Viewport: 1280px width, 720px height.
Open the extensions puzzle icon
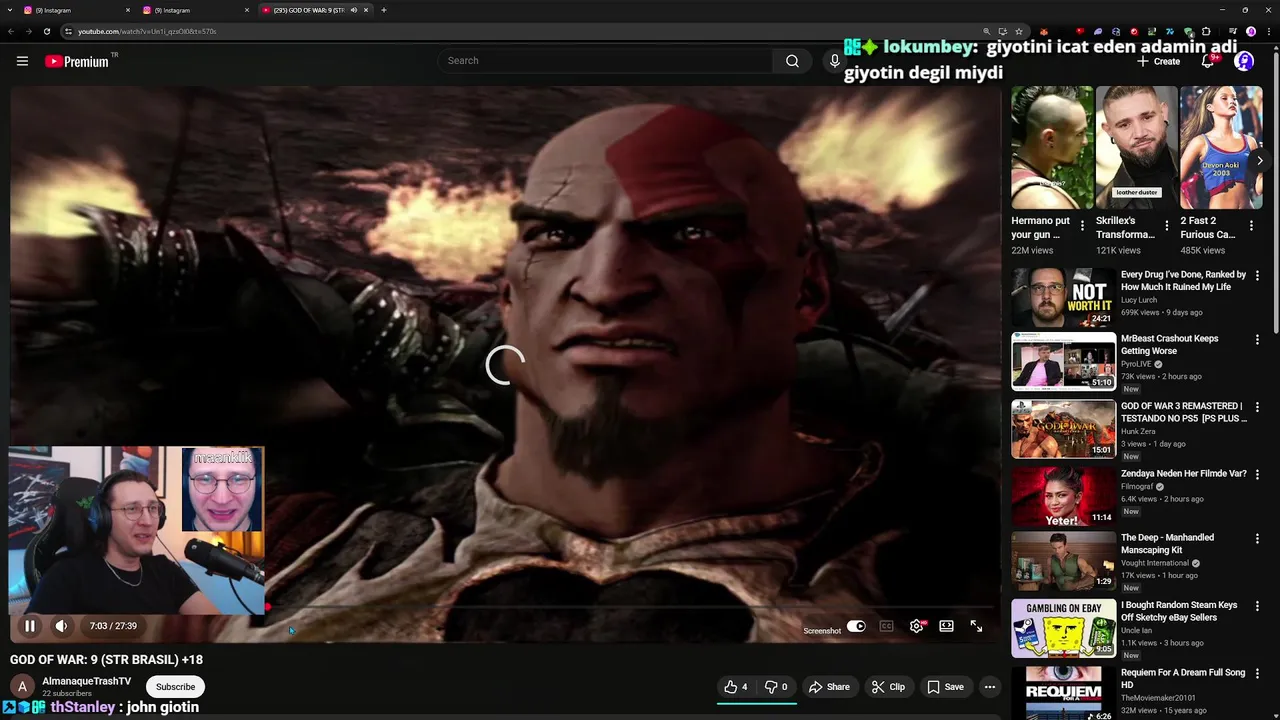click(1206, 31)
